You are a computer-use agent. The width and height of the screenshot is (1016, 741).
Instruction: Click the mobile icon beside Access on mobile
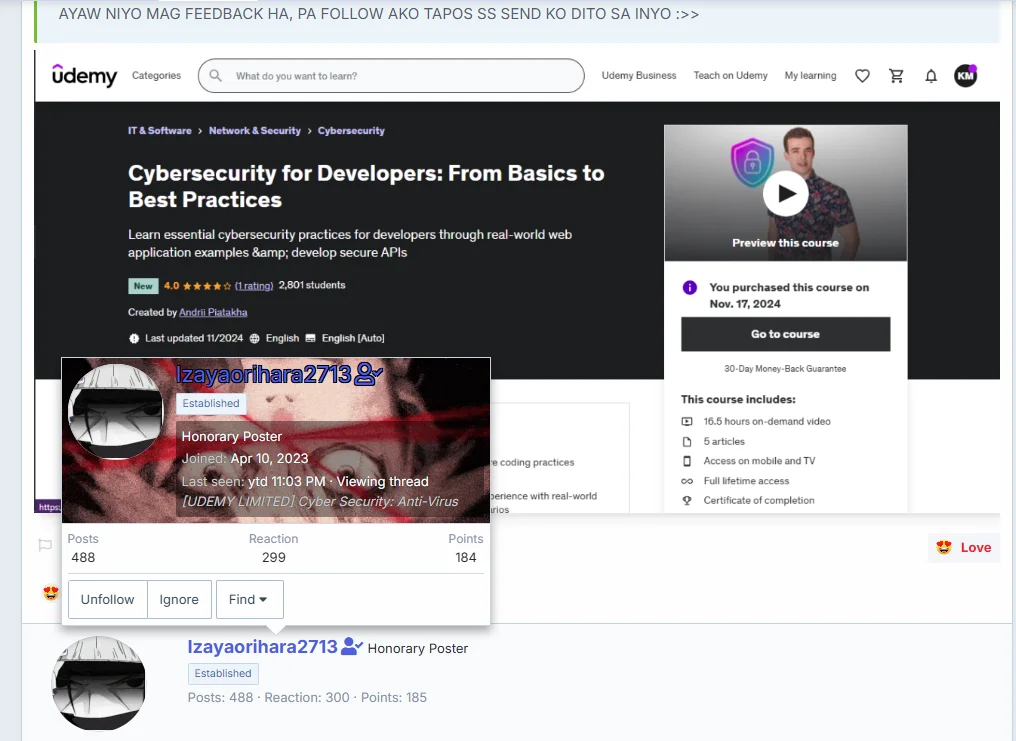coord(687,461)
